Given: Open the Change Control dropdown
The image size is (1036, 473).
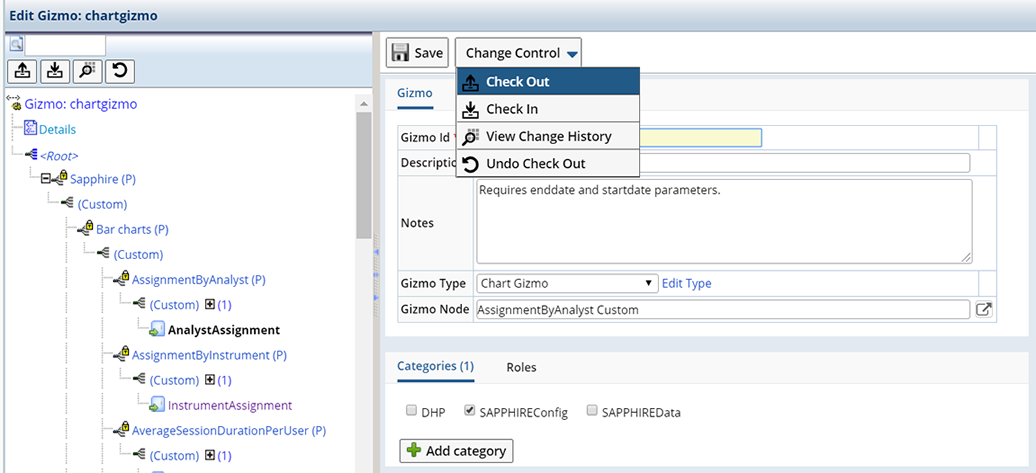Looking at the screenshot, I should (519, 53).
